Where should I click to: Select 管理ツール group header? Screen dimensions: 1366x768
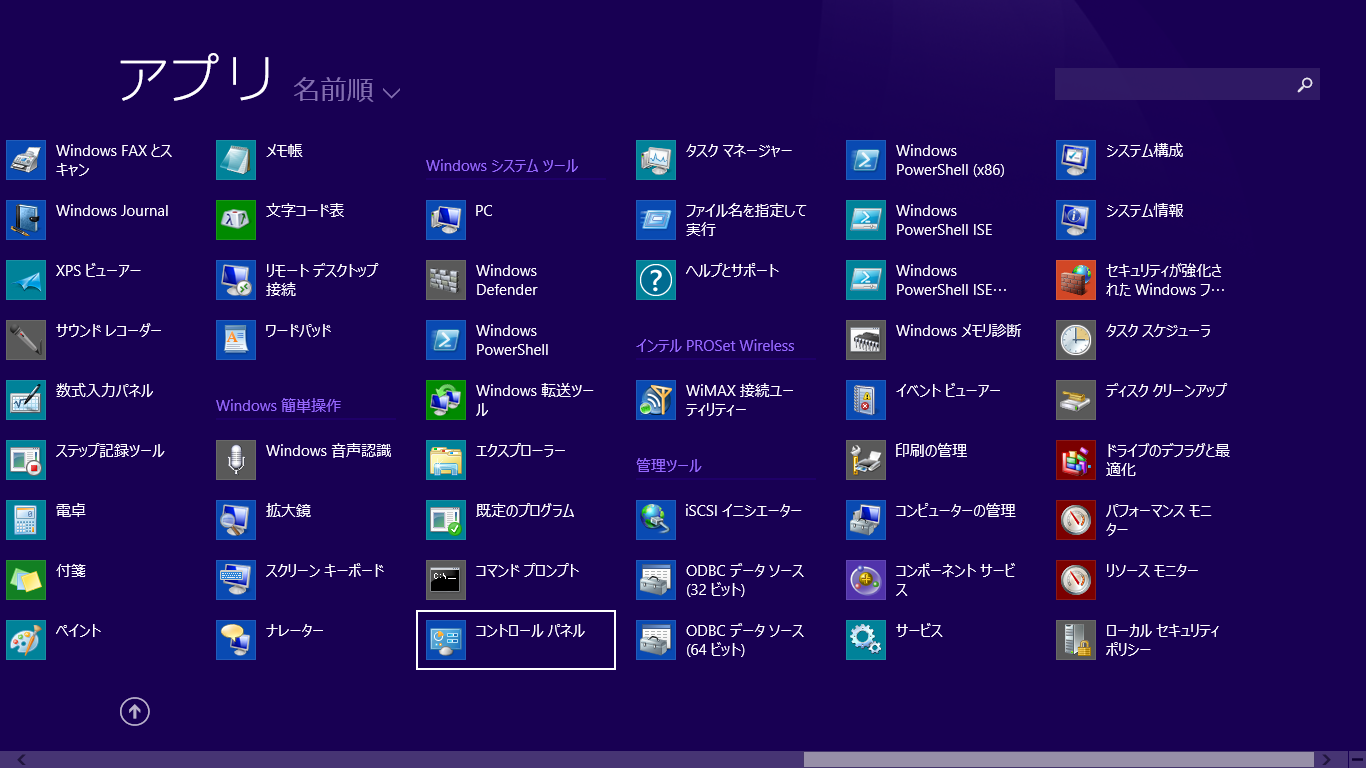[x=669, y=466]
